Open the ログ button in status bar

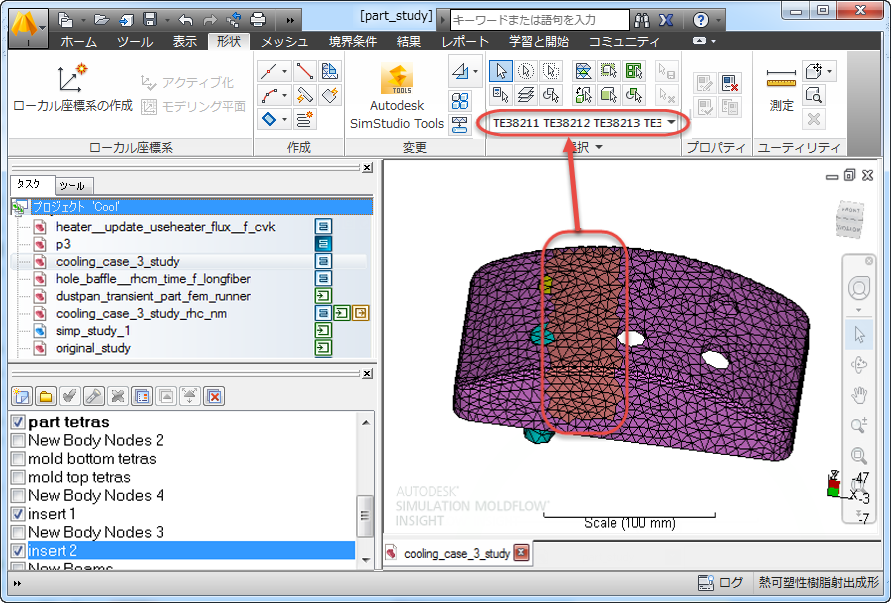(720, 583)
